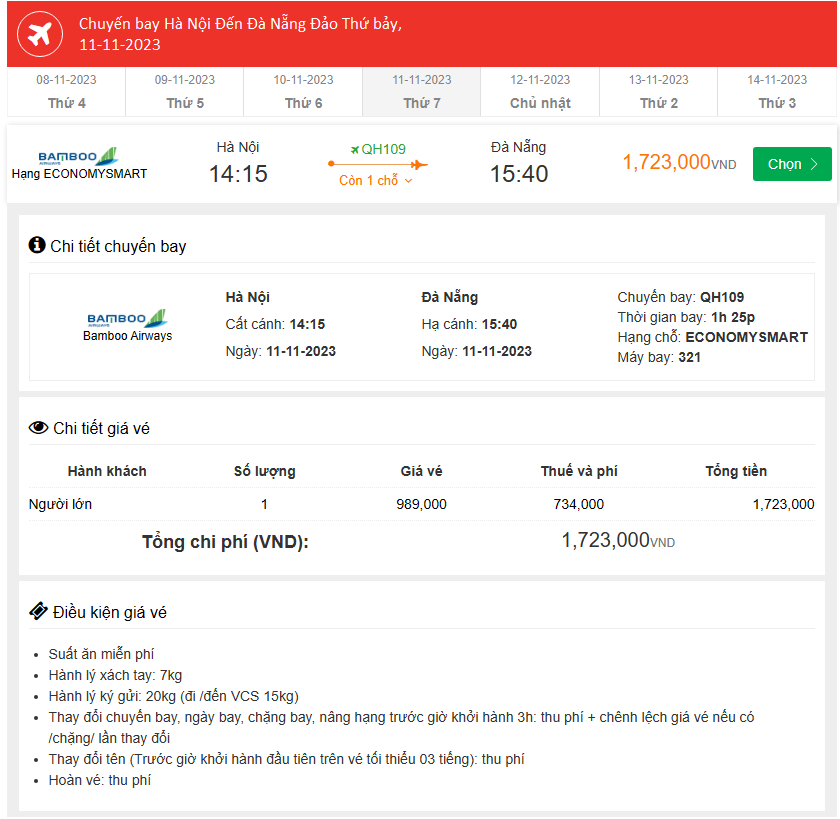Click the info icon beside Chi tiết chuyến bay

[x=37, y=245]
